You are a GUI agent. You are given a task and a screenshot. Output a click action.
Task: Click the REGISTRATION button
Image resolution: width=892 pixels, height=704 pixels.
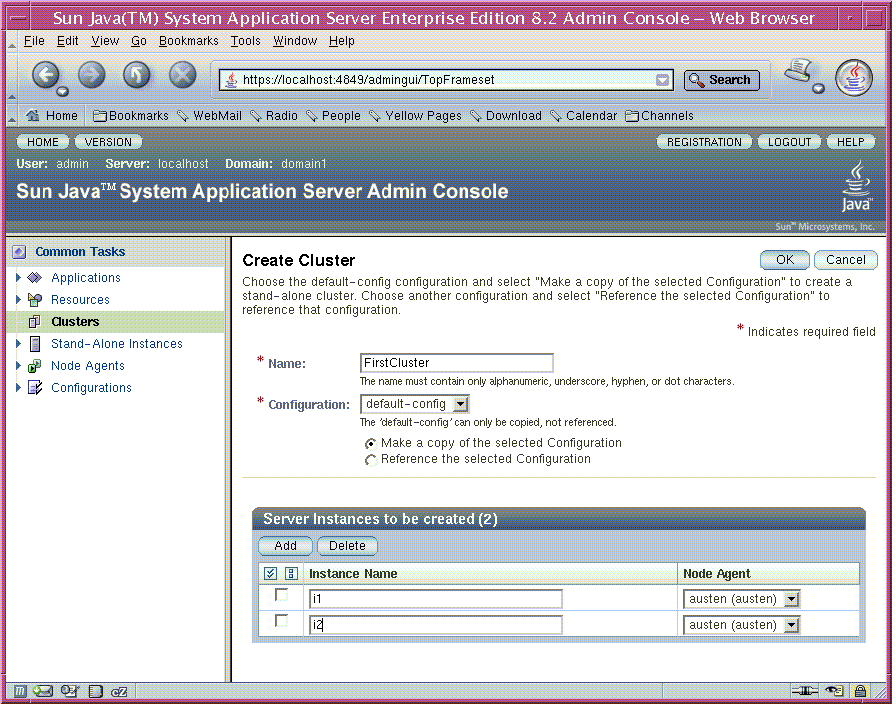point(704,142)
